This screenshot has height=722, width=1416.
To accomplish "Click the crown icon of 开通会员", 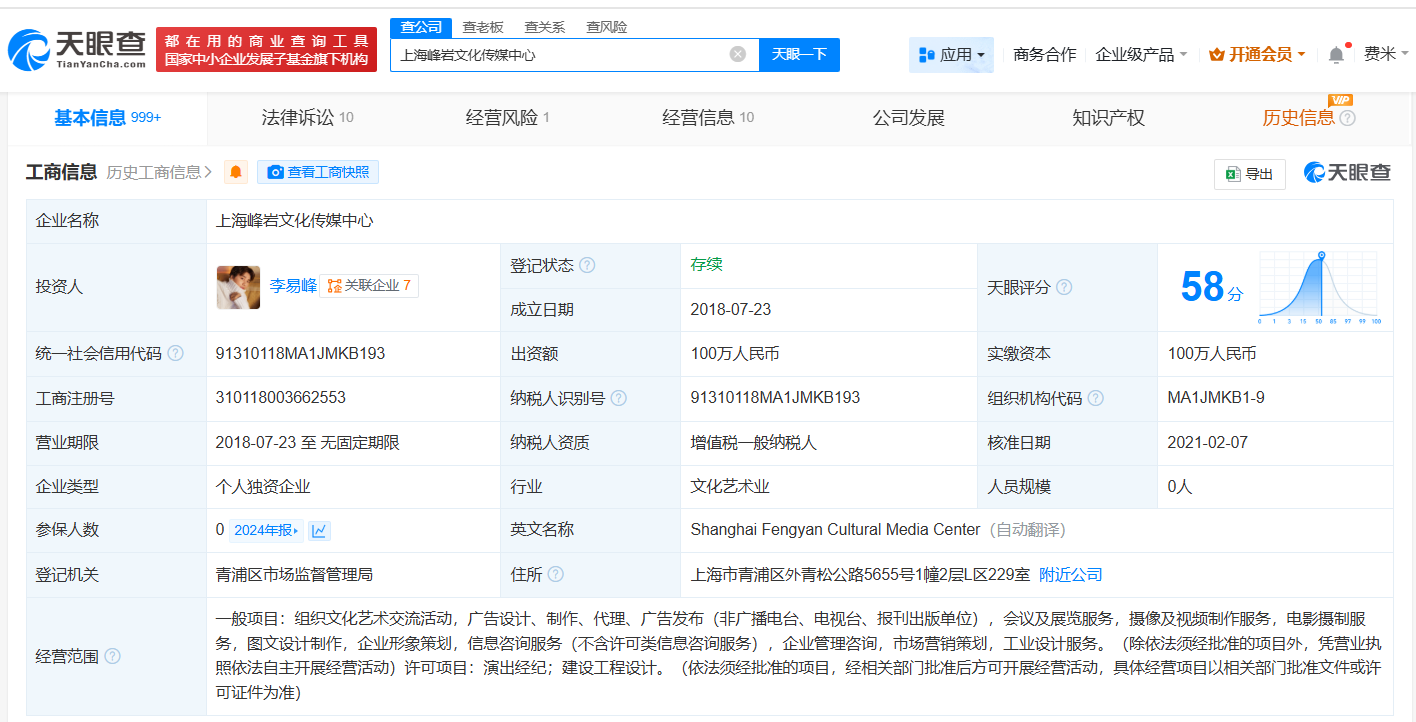I will 1216,54.
